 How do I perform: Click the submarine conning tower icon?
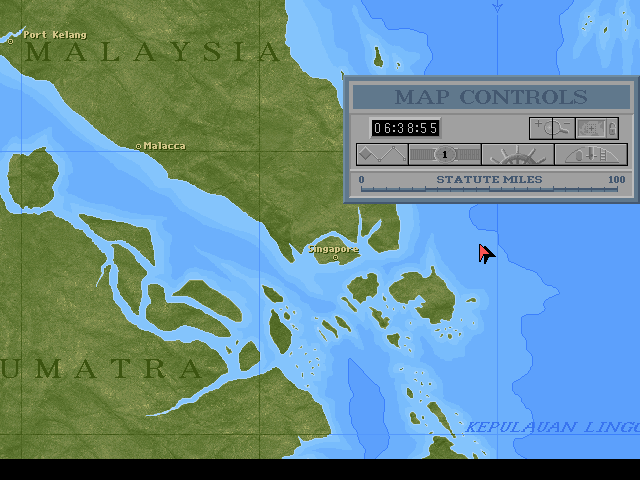[590, 155]
